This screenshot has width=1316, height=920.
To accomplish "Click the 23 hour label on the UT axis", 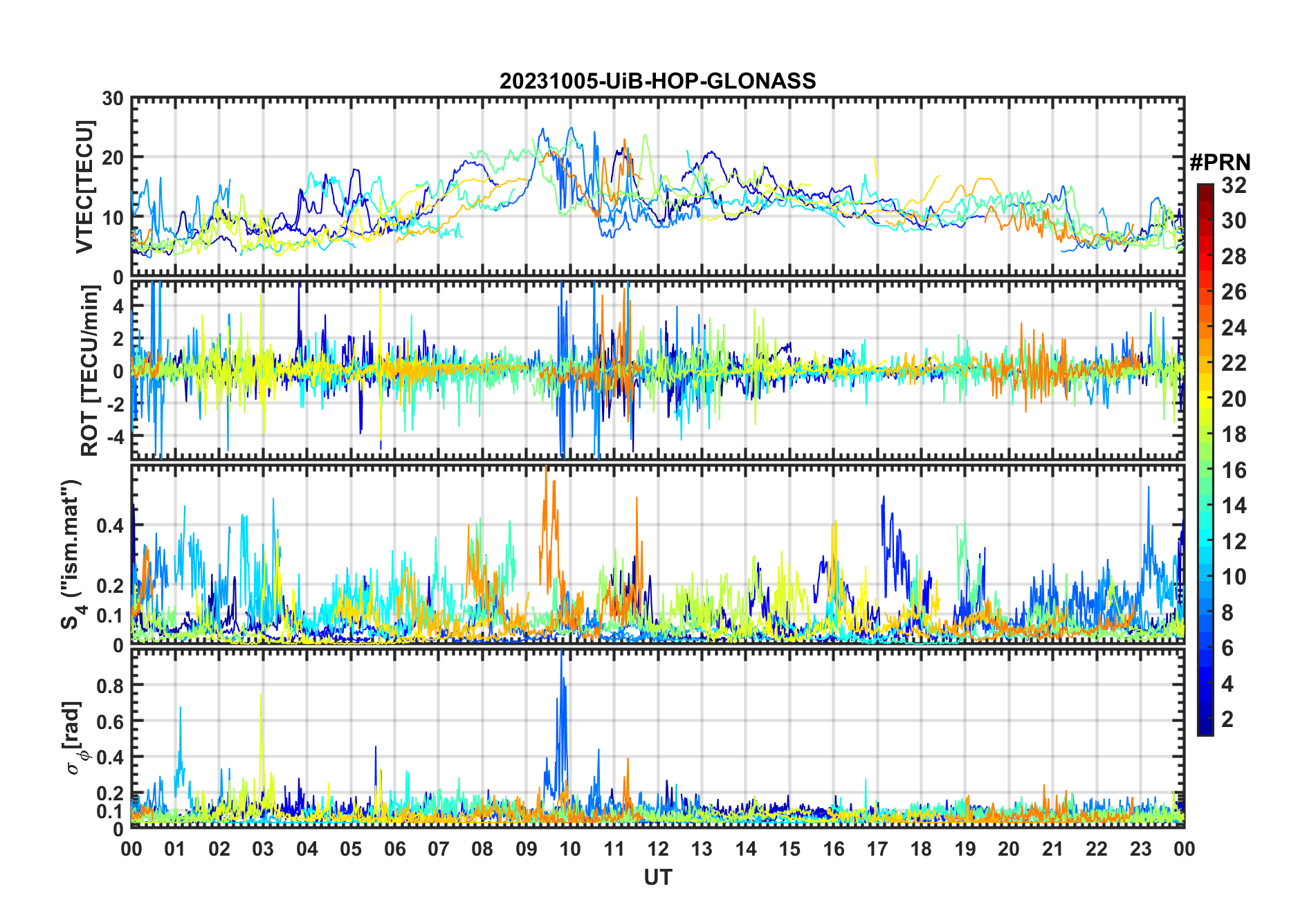I will coord(1140,849).
